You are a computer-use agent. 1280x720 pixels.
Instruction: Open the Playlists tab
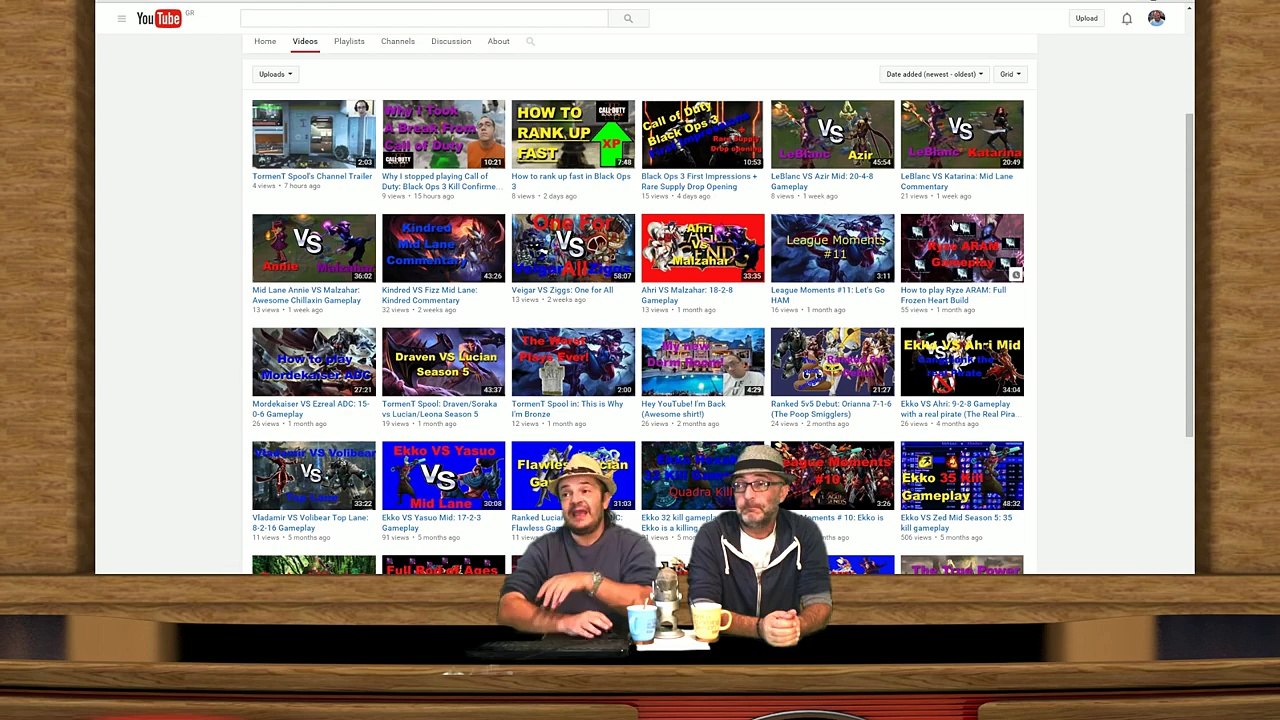349,41
